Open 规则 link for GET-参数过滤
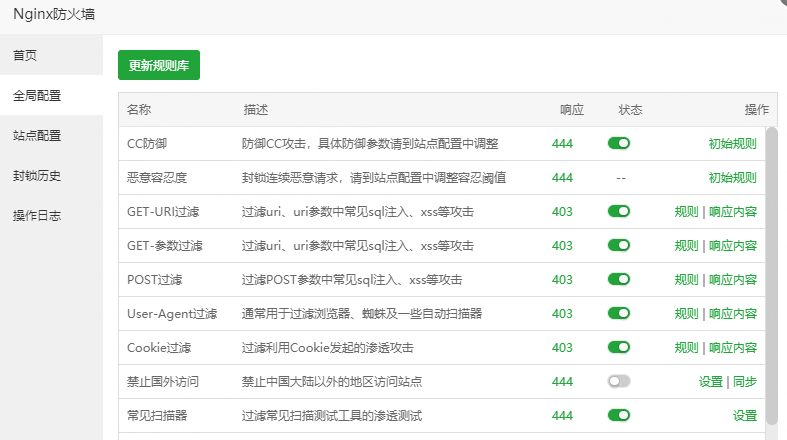Image resolution: width=787 pixels, height=440 pixels. click(686, 246)
